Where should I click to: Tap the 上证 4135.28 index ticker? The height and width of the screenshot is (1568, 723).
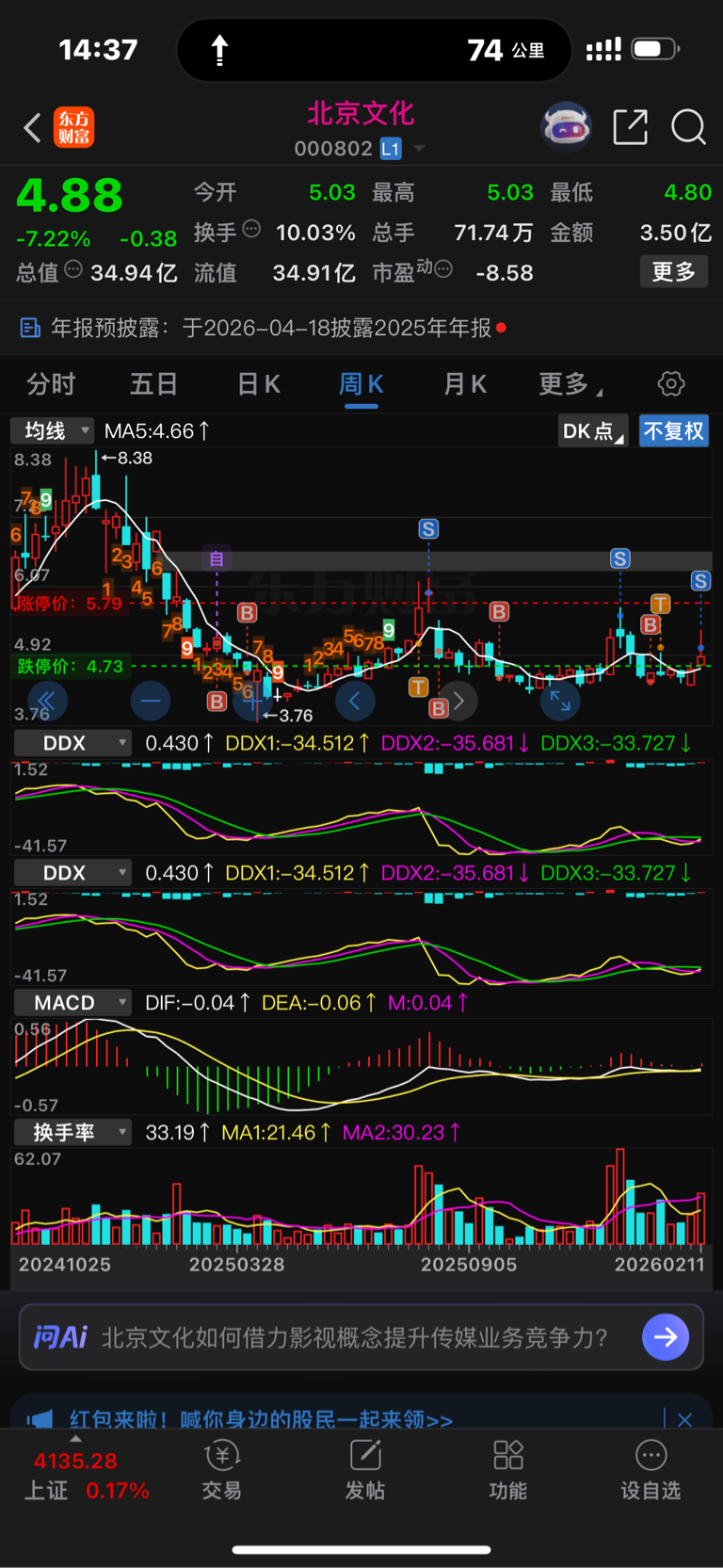point(87,1476)
